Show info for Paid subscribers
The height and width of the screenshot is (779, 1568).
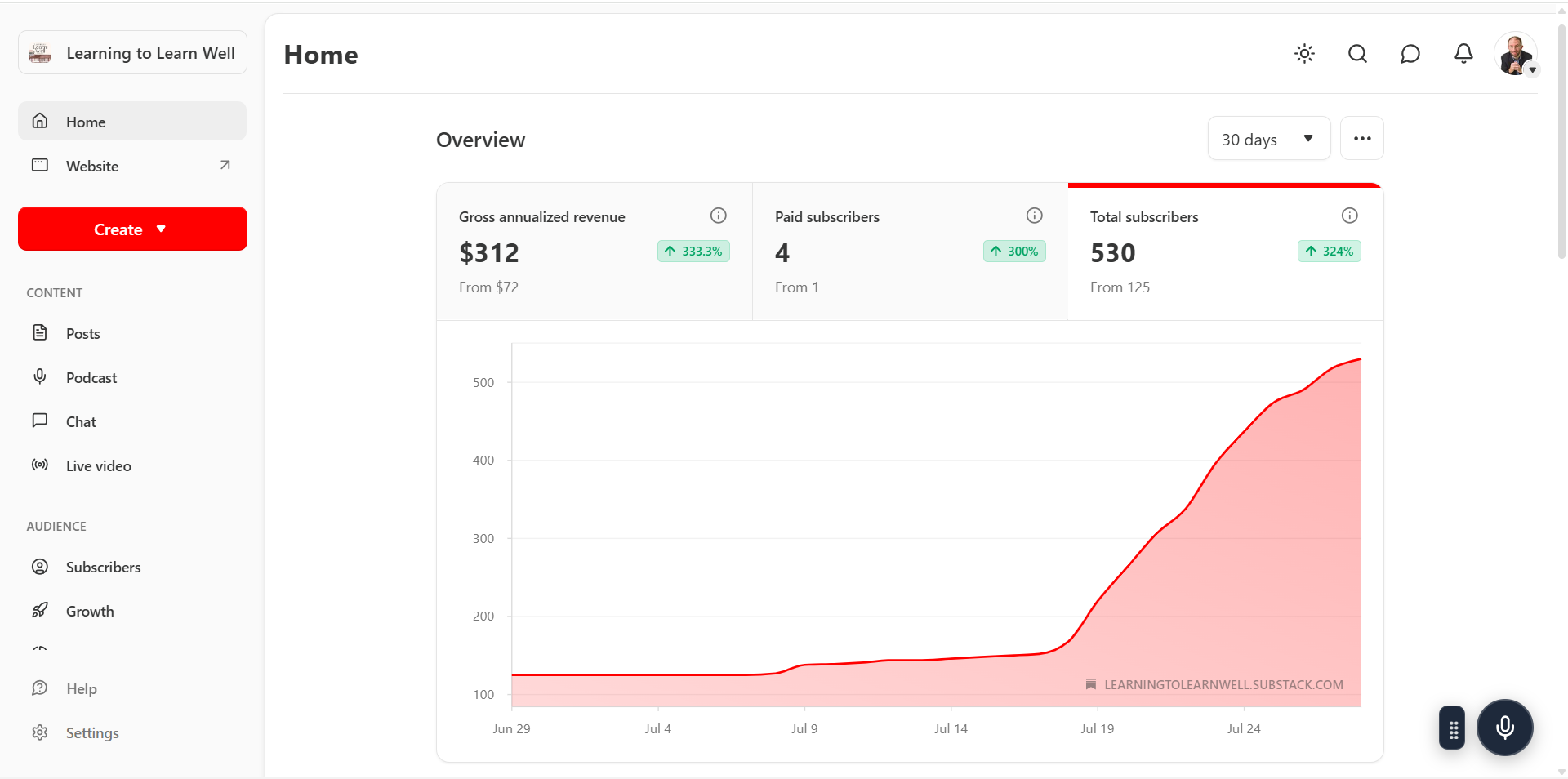1035,216
